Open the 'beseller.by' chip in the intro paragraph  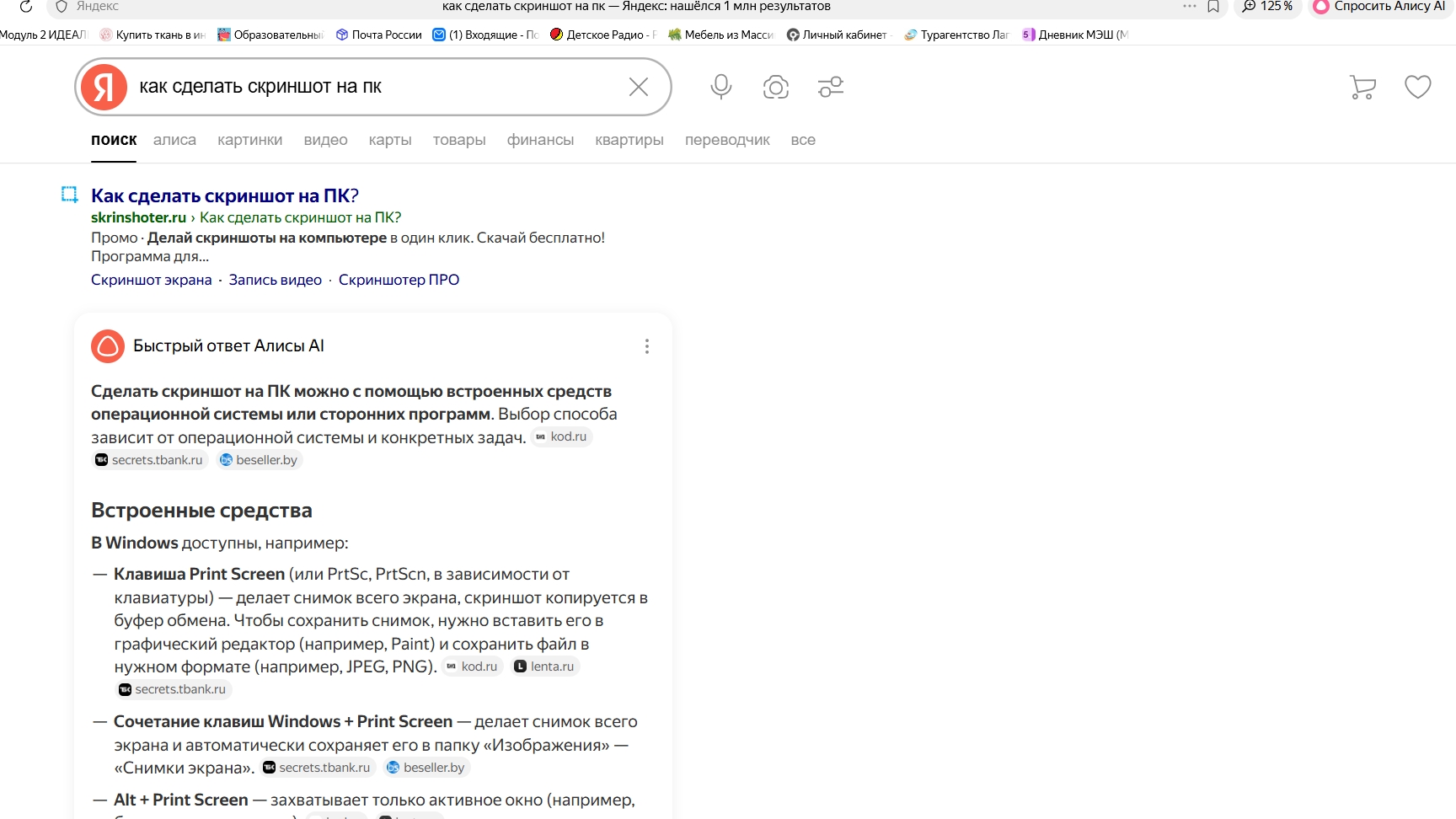point(259,460)
